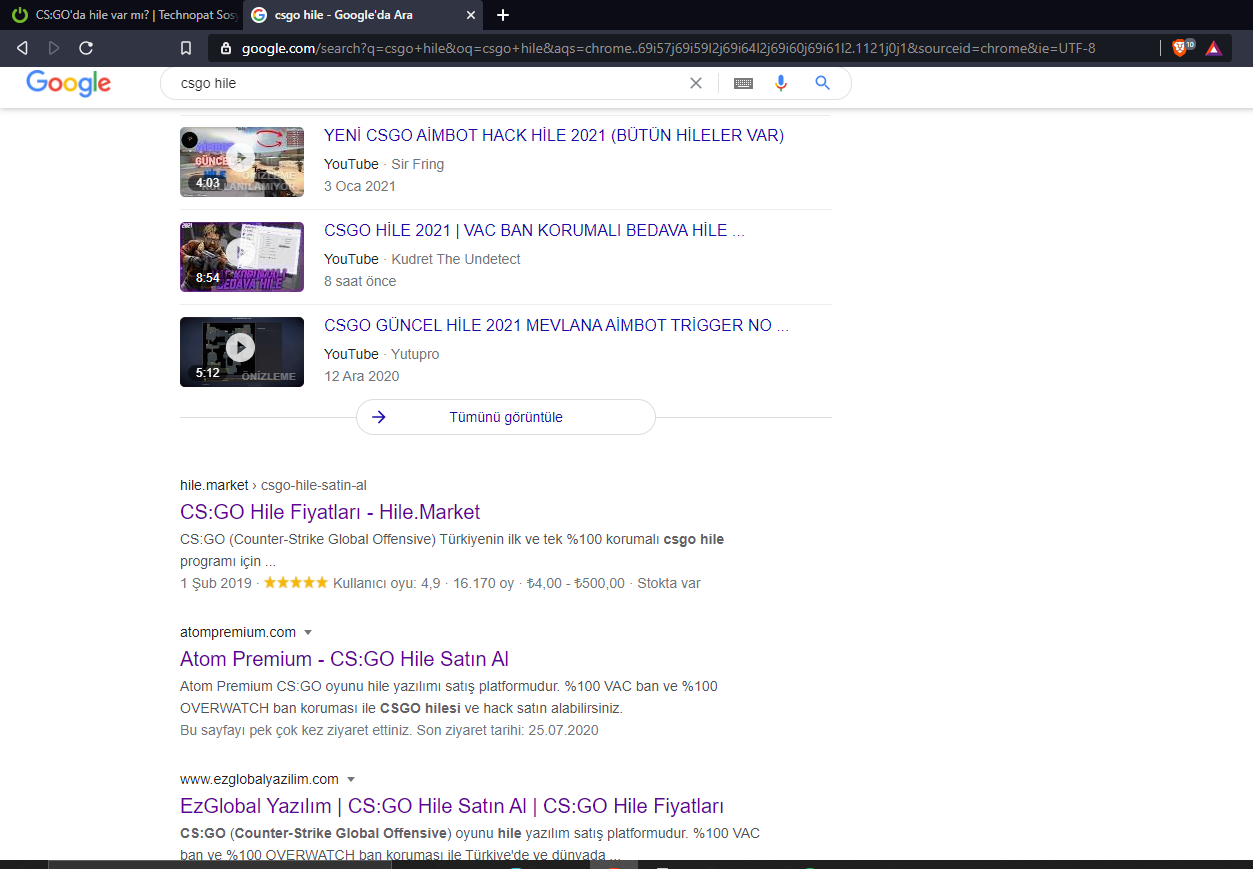Click the 'Tümünü görüntüle' button
Viewport: 1253px width, 869px height.
click(x=506, y=417)
